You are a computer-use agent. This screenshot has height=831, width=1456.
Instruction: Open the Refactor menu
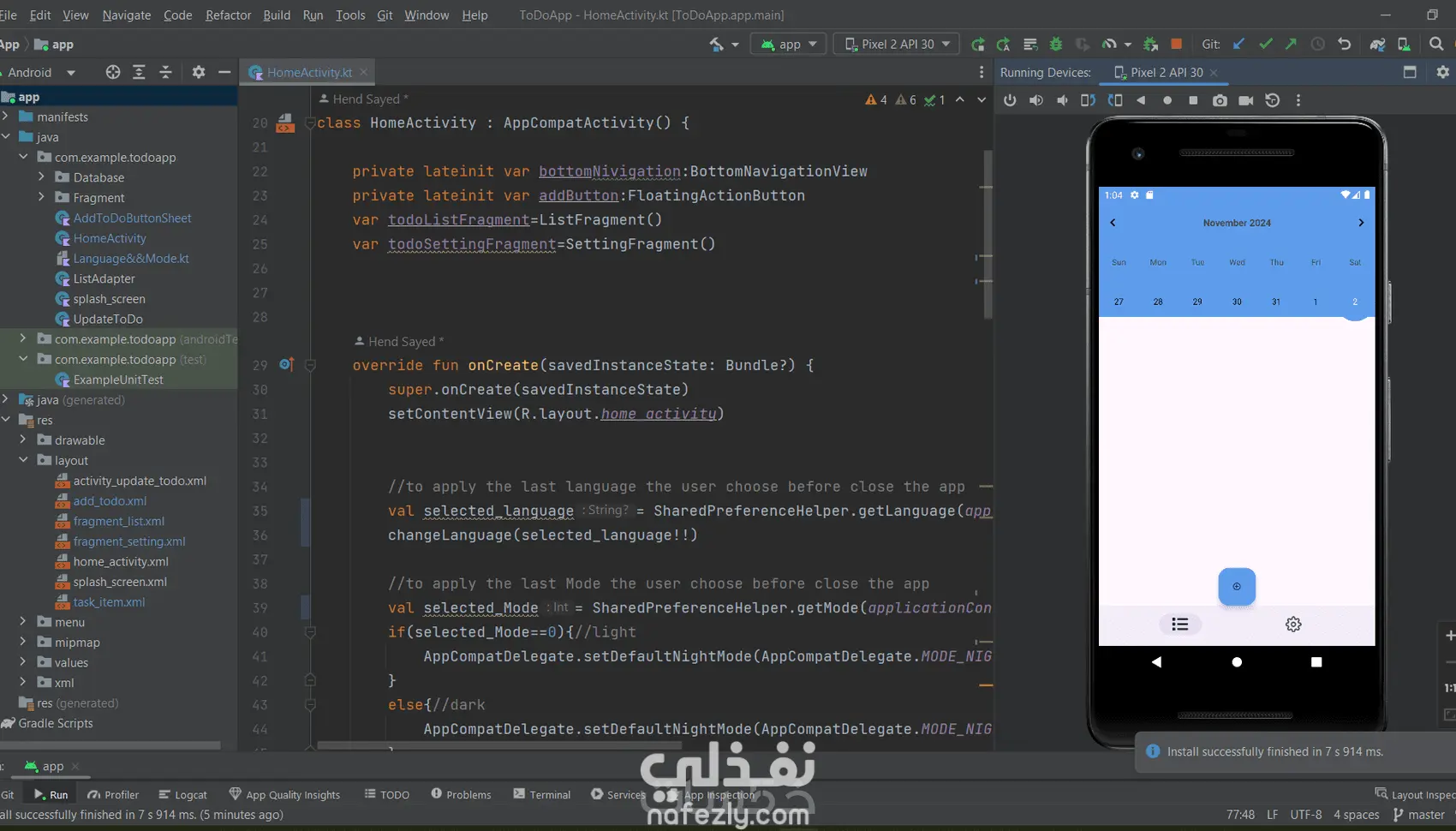click(228, 15)
